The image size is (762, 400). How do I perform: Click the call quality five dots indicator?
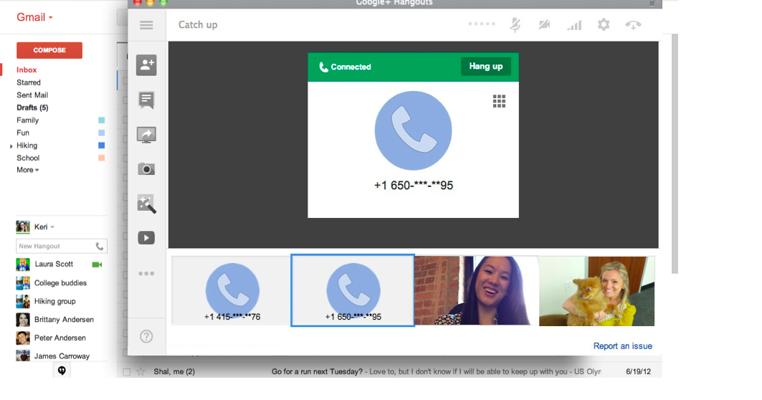click(482, 24)
